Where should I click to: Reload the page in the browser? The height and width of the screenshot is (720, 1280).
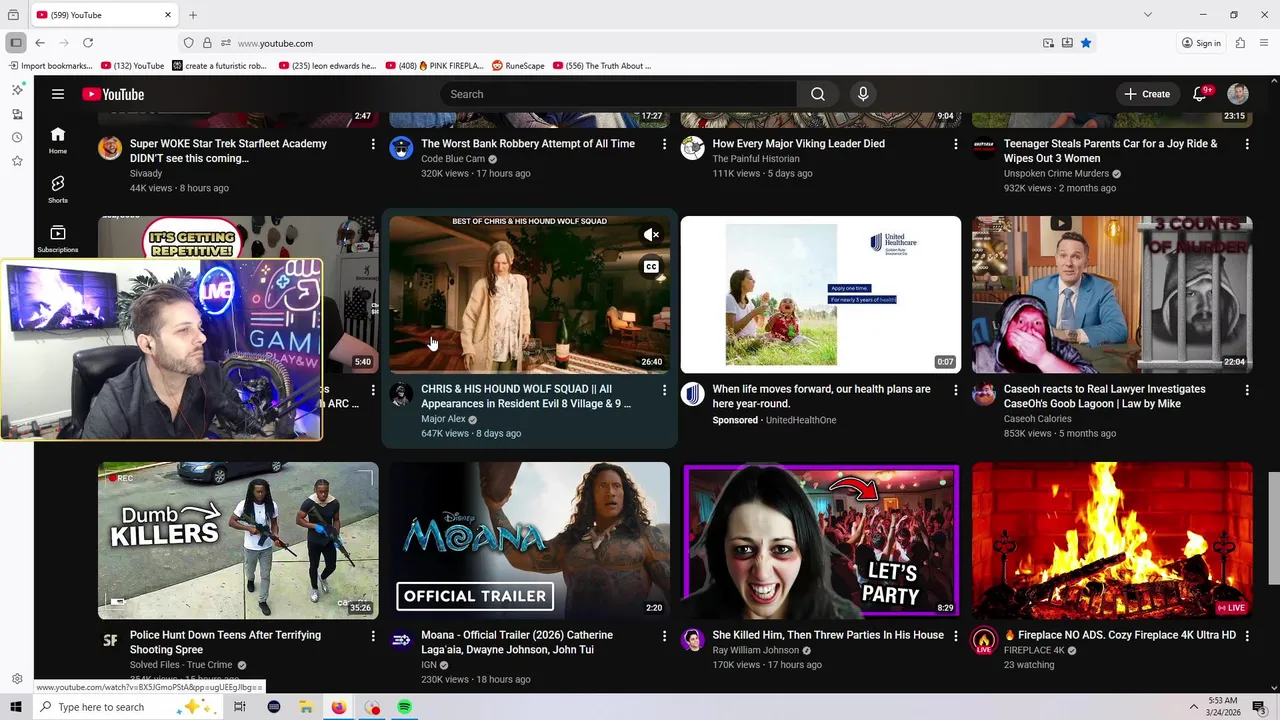(88, 43)
